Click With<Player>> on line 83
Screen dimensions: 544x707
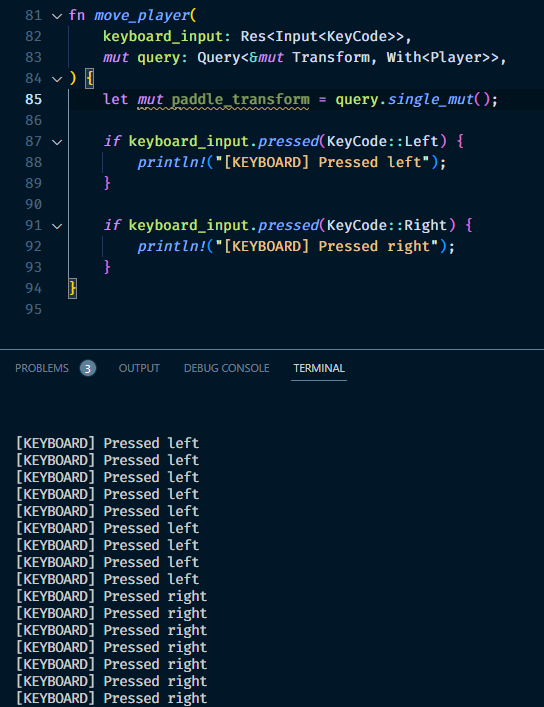[443, 58]
